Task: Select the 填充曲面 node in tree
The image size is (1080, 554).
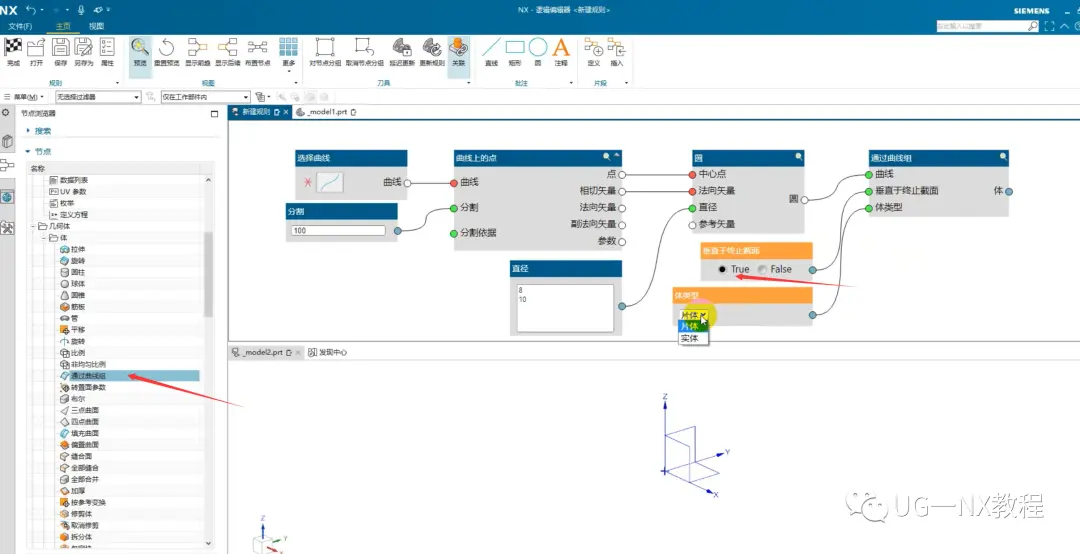Action: pyautogui.click(x=85, y=433)
